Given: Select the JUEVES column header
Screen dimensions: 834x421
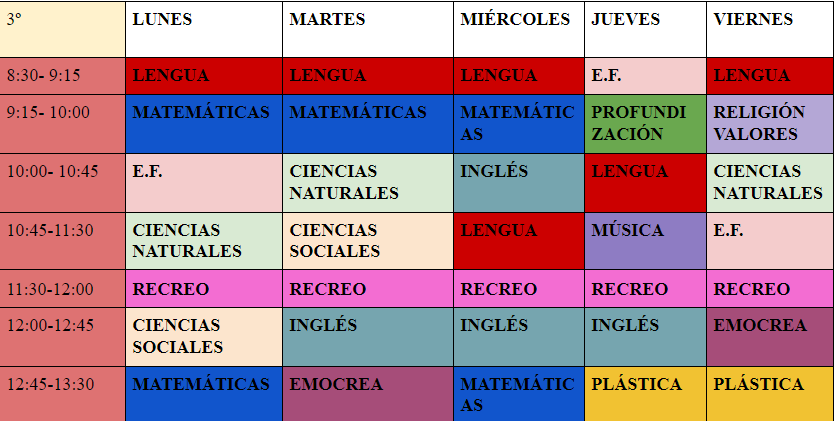Looking at the screenshot, I should (645, 29).
